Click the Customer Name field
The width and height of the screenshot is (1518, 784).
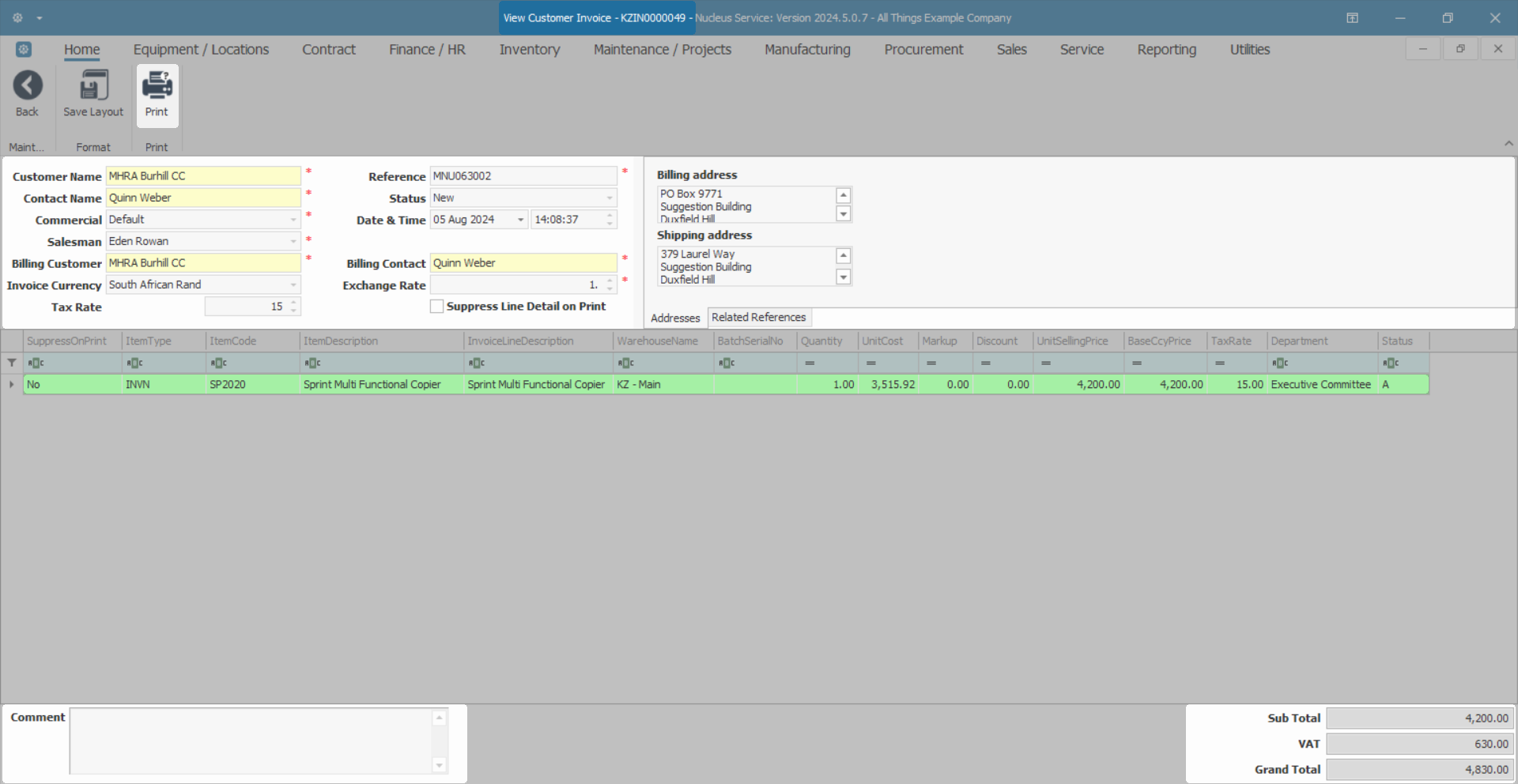pyautogui.click(x=203, y=175)
